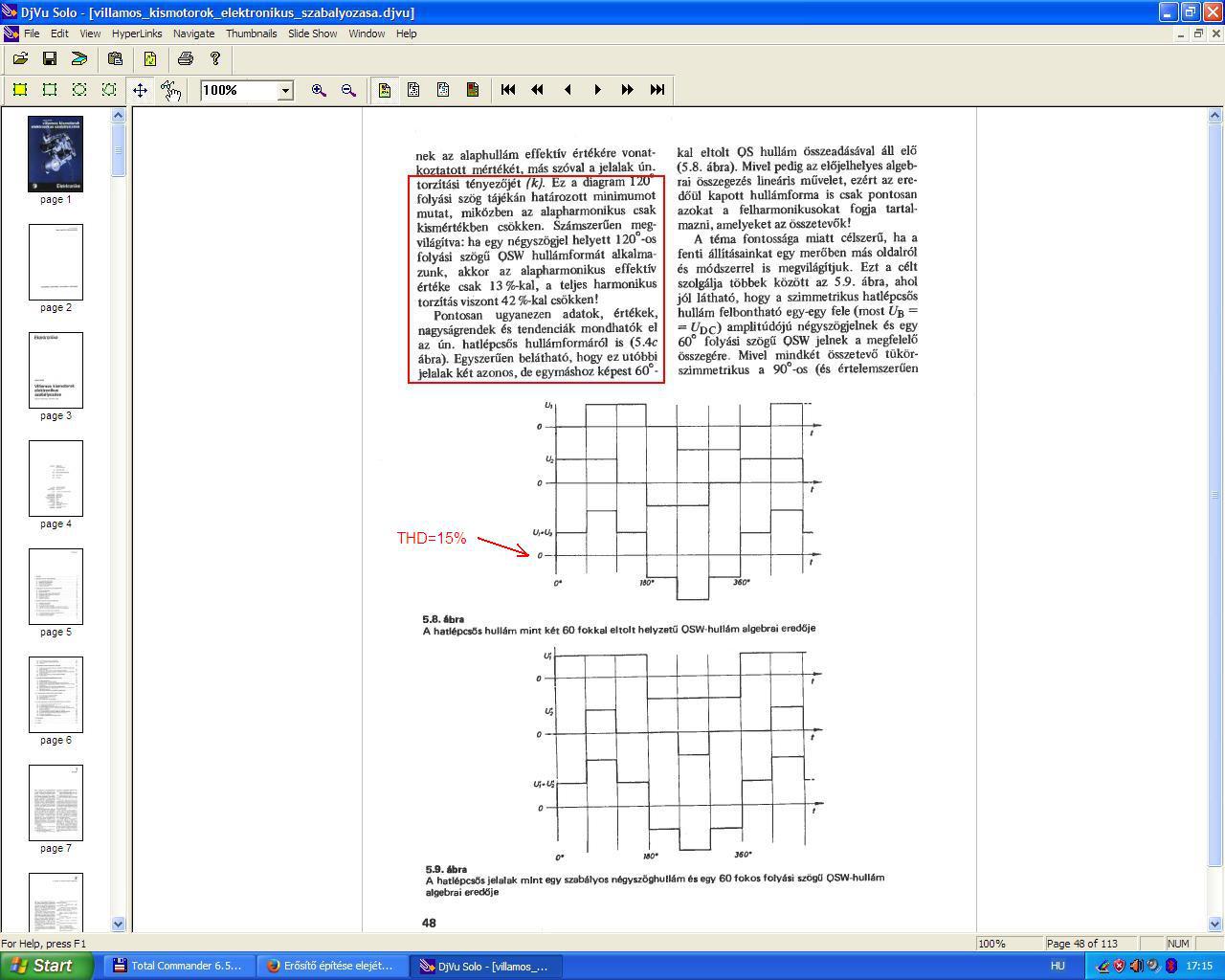Click the HU language indicator

[1058, 966]
